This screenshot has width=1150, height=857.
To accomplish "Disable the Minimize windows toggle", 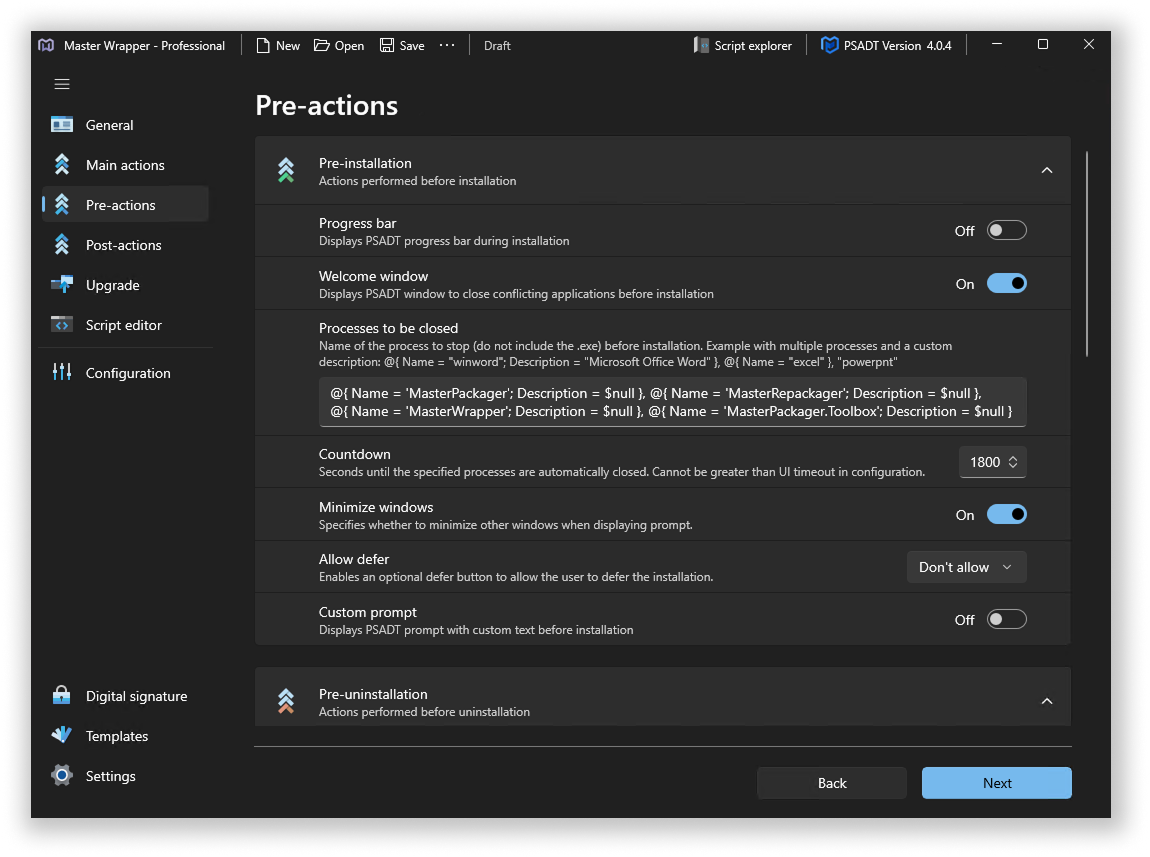I will point(1006,515).
